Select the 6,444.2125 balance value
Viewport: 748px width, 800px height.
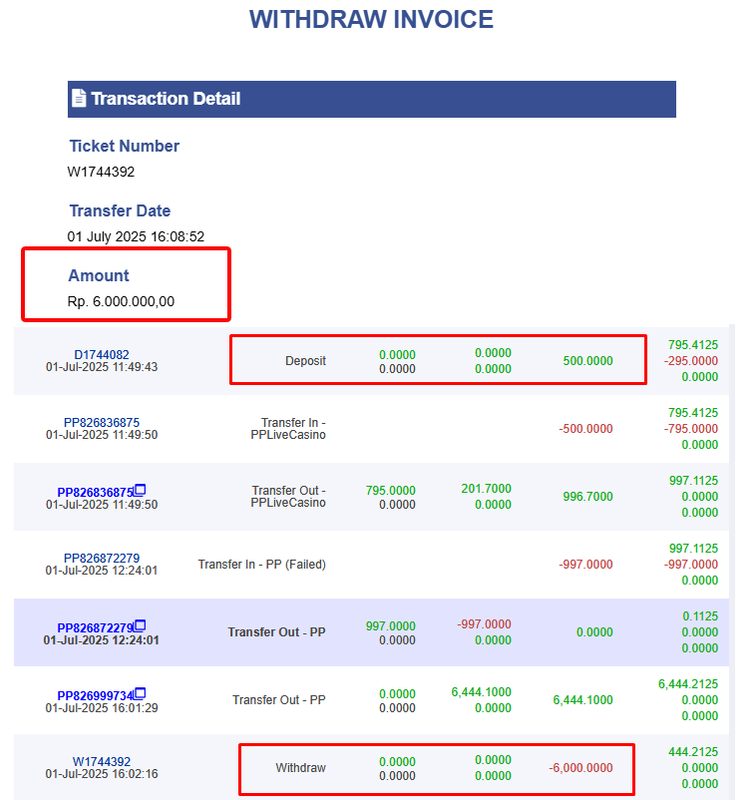[688, 684]
